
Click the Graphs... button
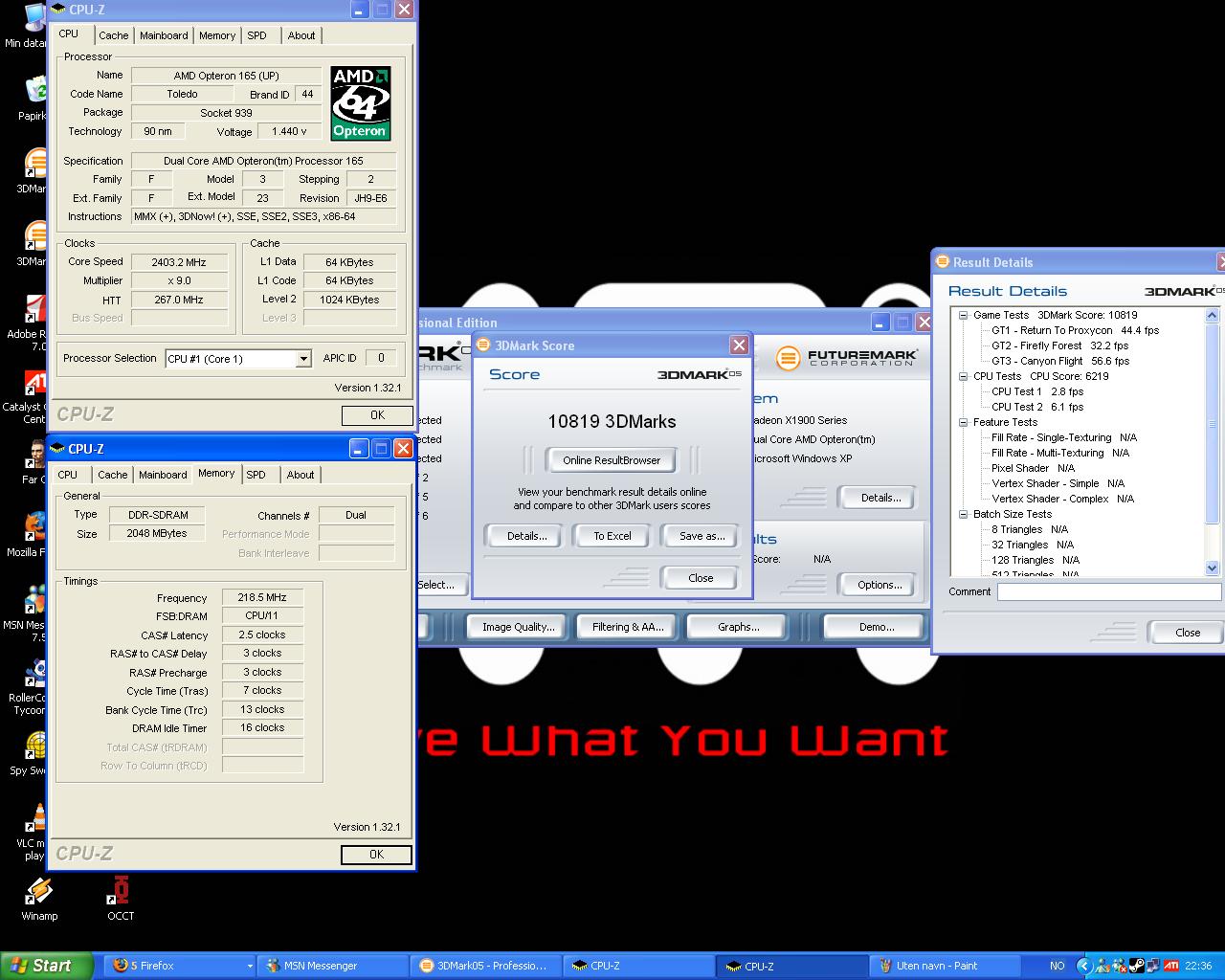[738, 627]
